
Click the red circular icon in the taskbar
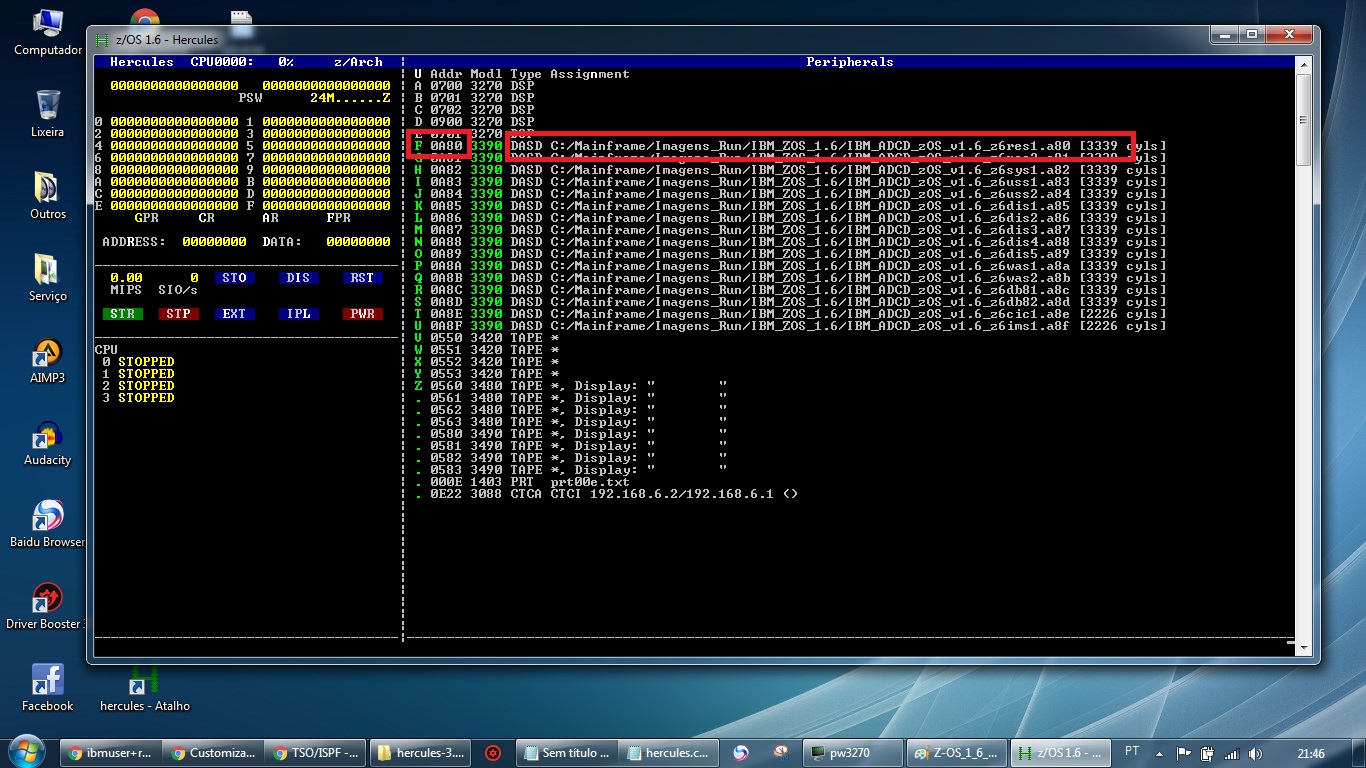click(492, 753)
